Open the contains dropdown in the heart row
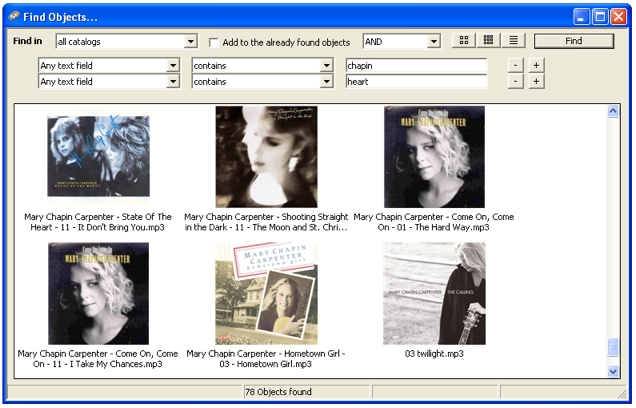This screenshot has width=636, height=408. pos(327,82)
